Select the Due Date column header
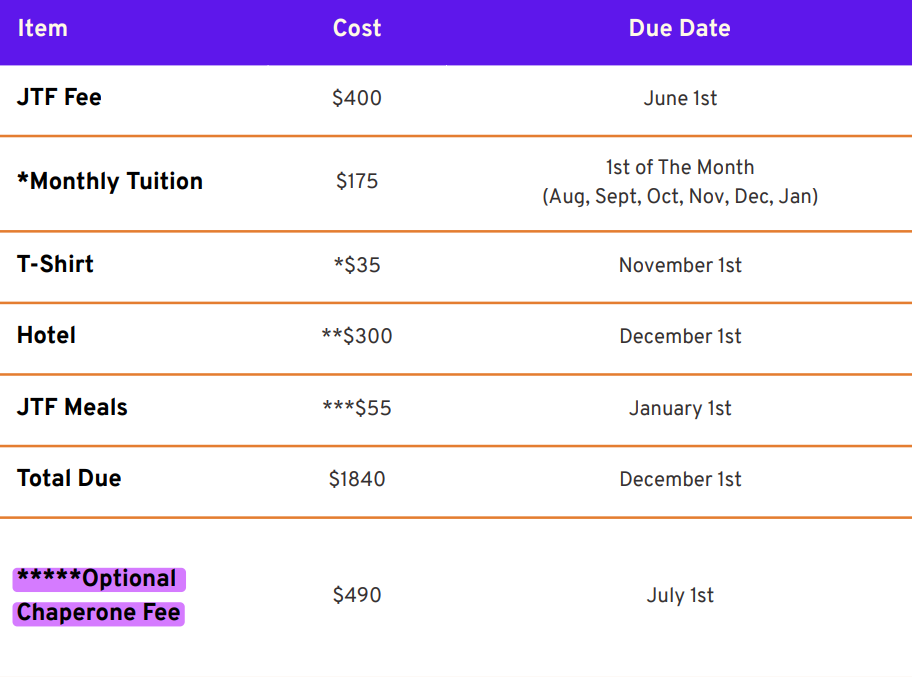912x677 pixels. click(x=679, y=28)
